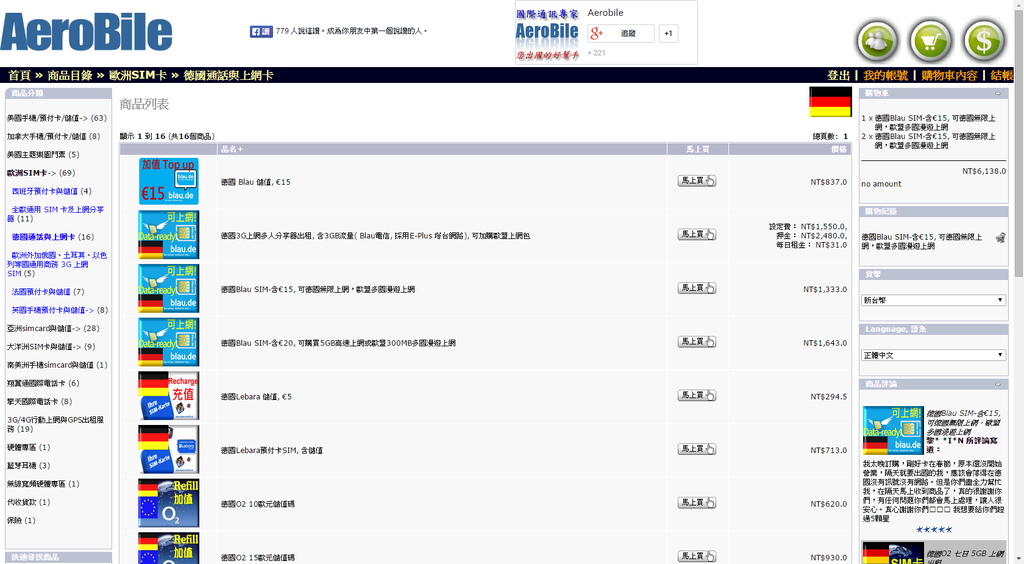Open the 3G上網多人分享器 product thumbnail
The height and width of the screenshot is (564, 1024).
168,234
